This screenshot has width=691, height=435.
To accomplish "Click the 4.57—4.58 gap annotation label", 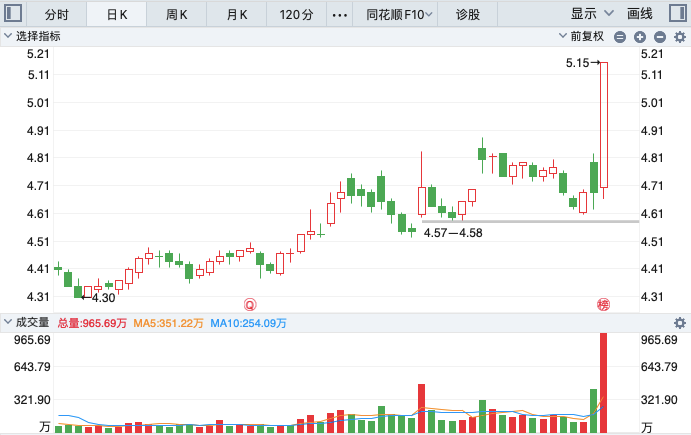I will point(453,233).
